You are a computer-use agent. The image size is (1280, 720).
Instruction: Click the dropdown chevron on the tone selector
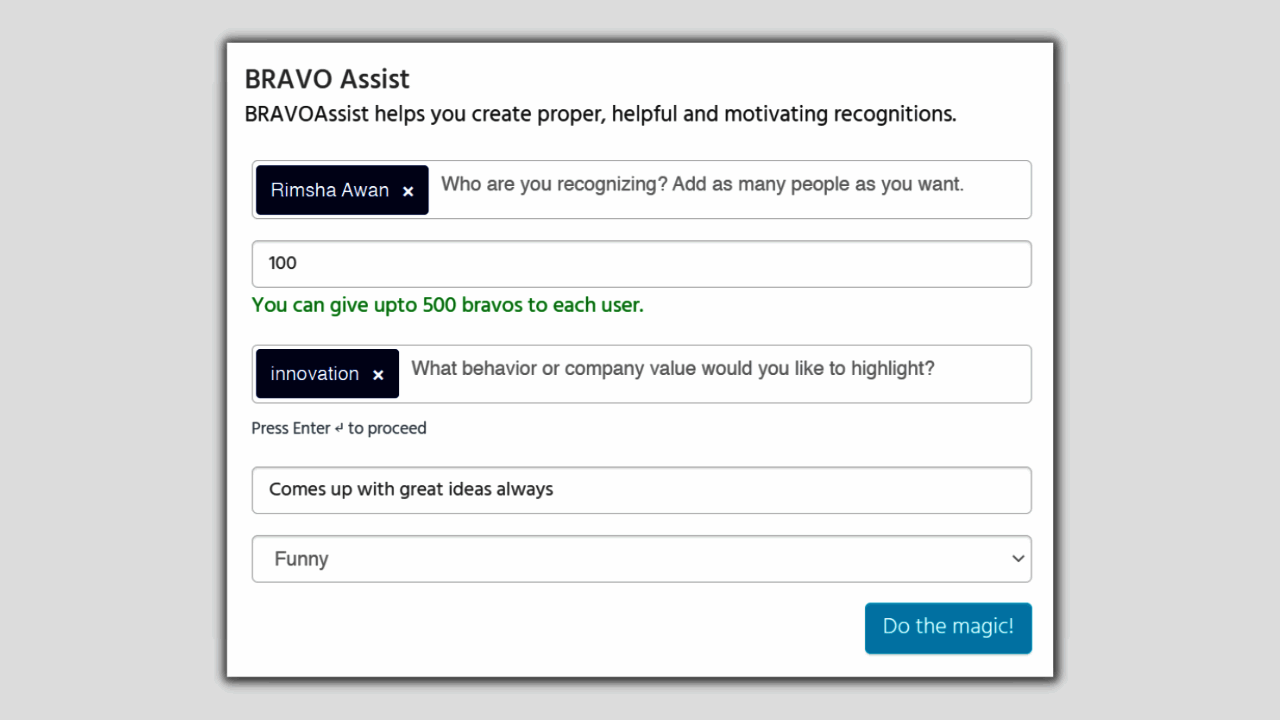[1018, 559]
